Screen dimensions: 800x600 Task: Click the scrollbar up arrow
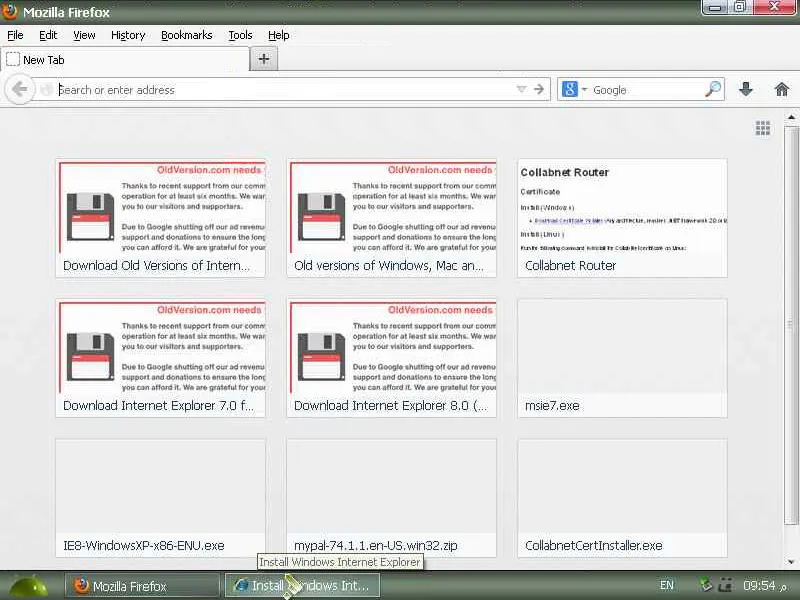791,117
